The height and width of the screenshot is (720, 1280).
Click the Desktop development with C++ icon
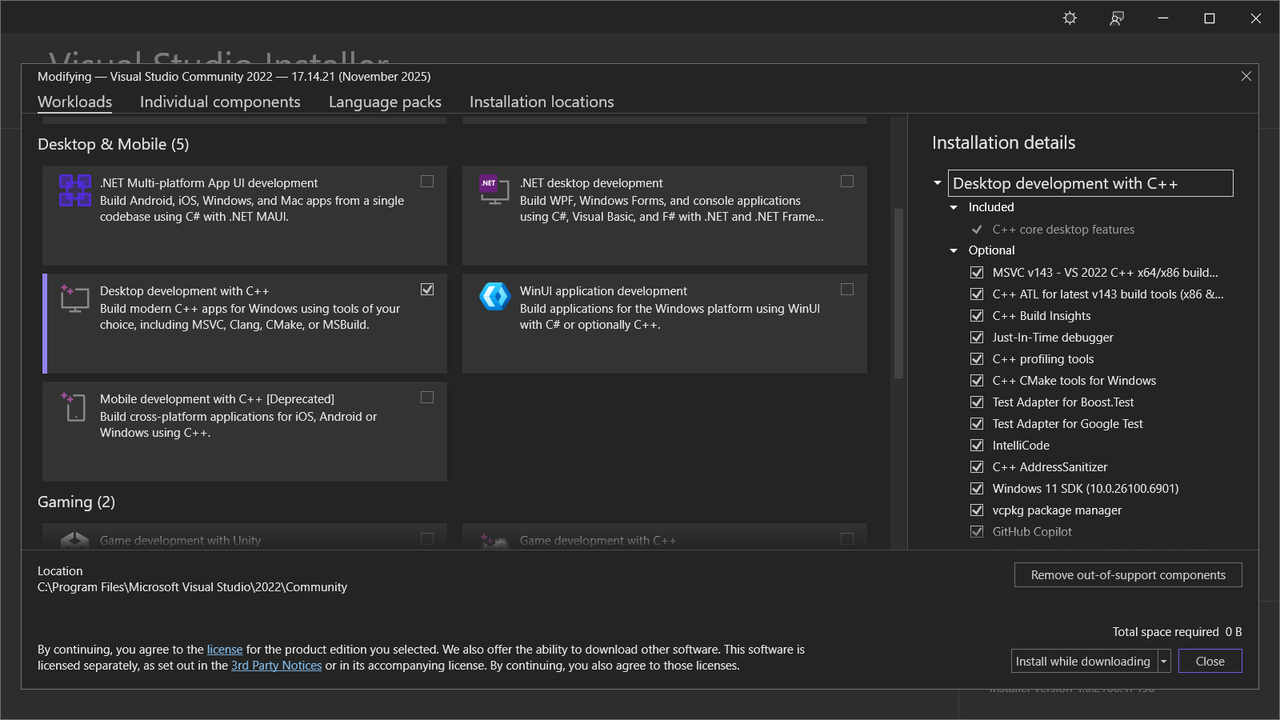click(x=75, y=298)
